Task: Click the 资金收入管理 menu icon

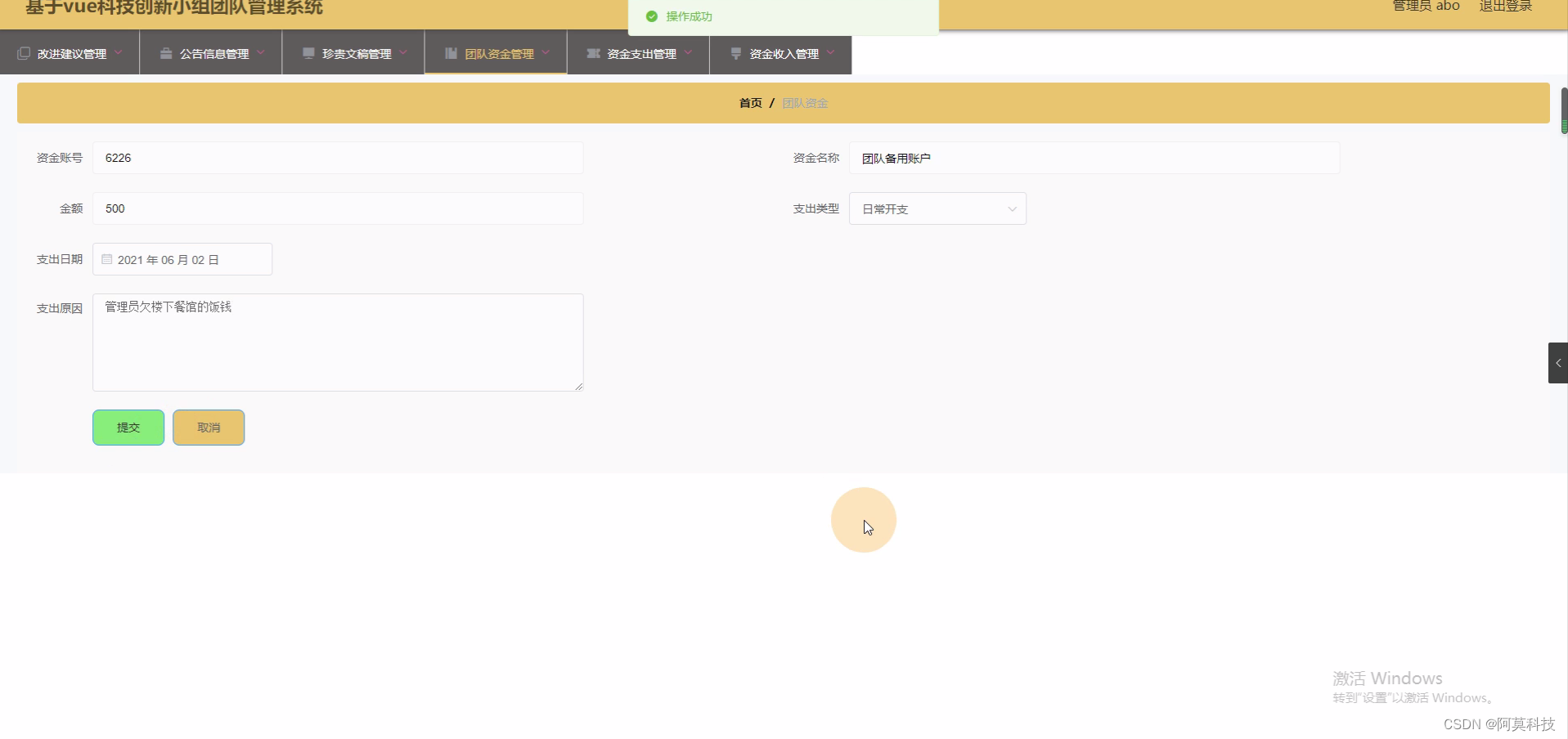Action: point(735,53)
